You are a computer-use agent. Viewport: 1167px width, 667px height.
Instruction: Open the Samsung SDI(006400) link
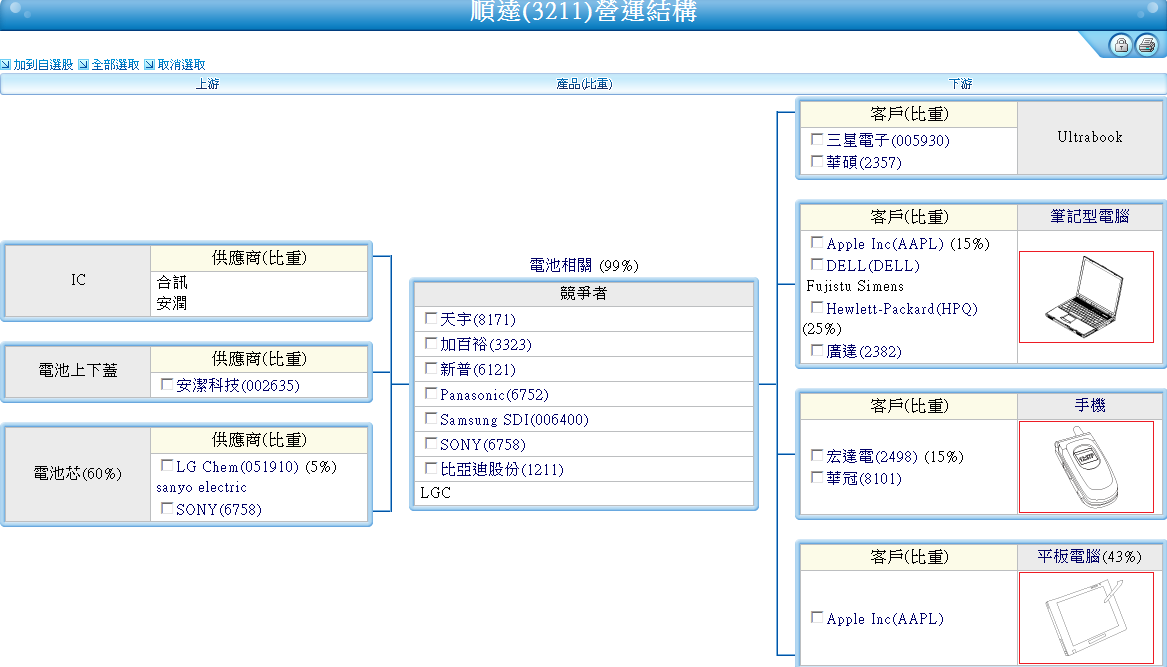tap(514, 420)
